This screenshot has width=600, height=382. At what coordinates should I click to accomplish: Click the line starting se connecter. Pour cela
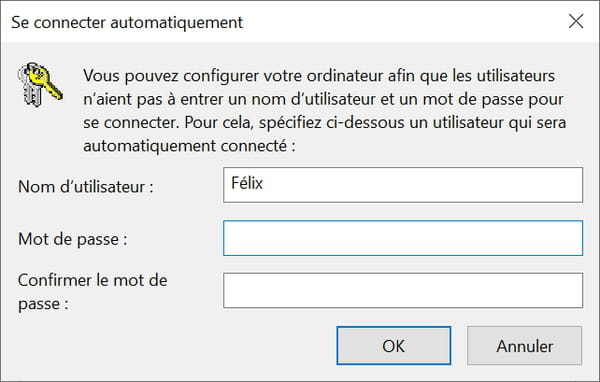click(324, 123)
